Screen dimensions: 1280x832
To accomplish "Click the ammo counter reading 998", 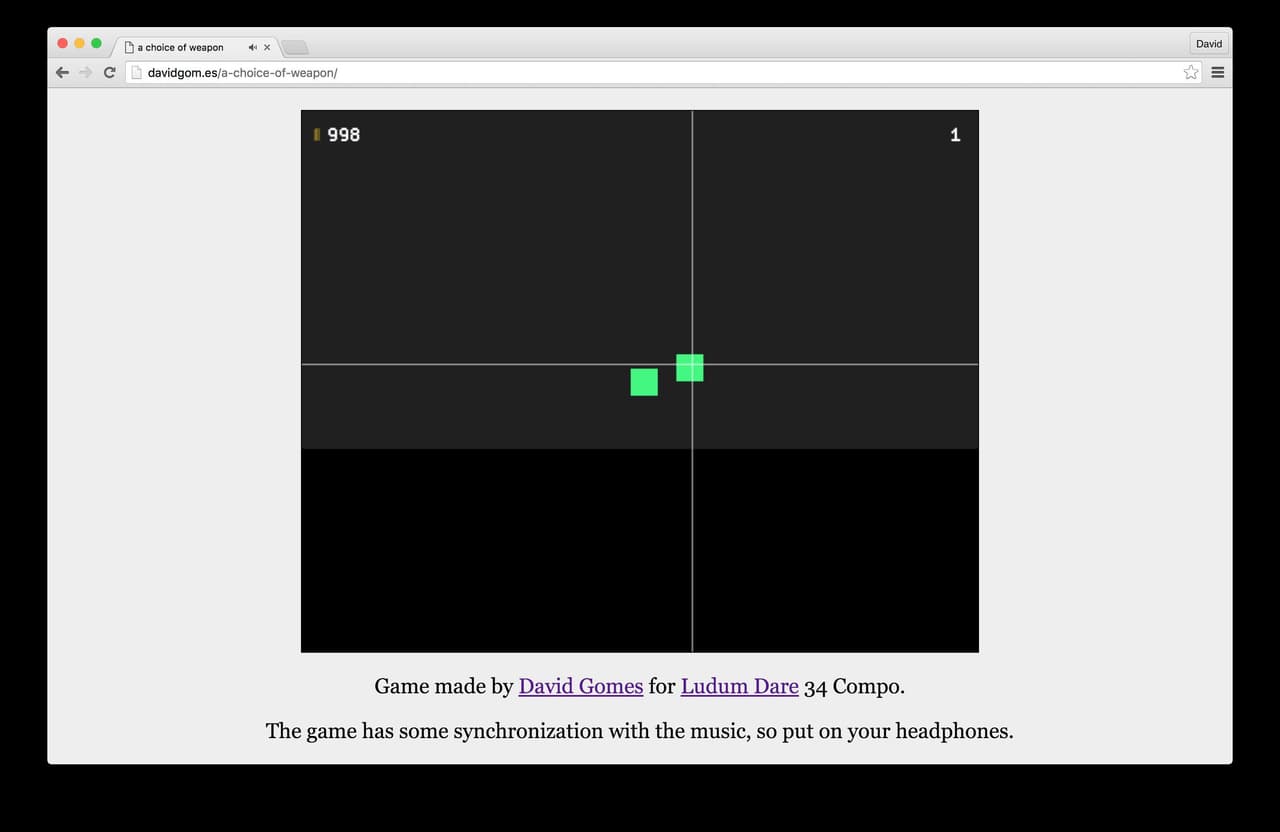I will 344,134.
